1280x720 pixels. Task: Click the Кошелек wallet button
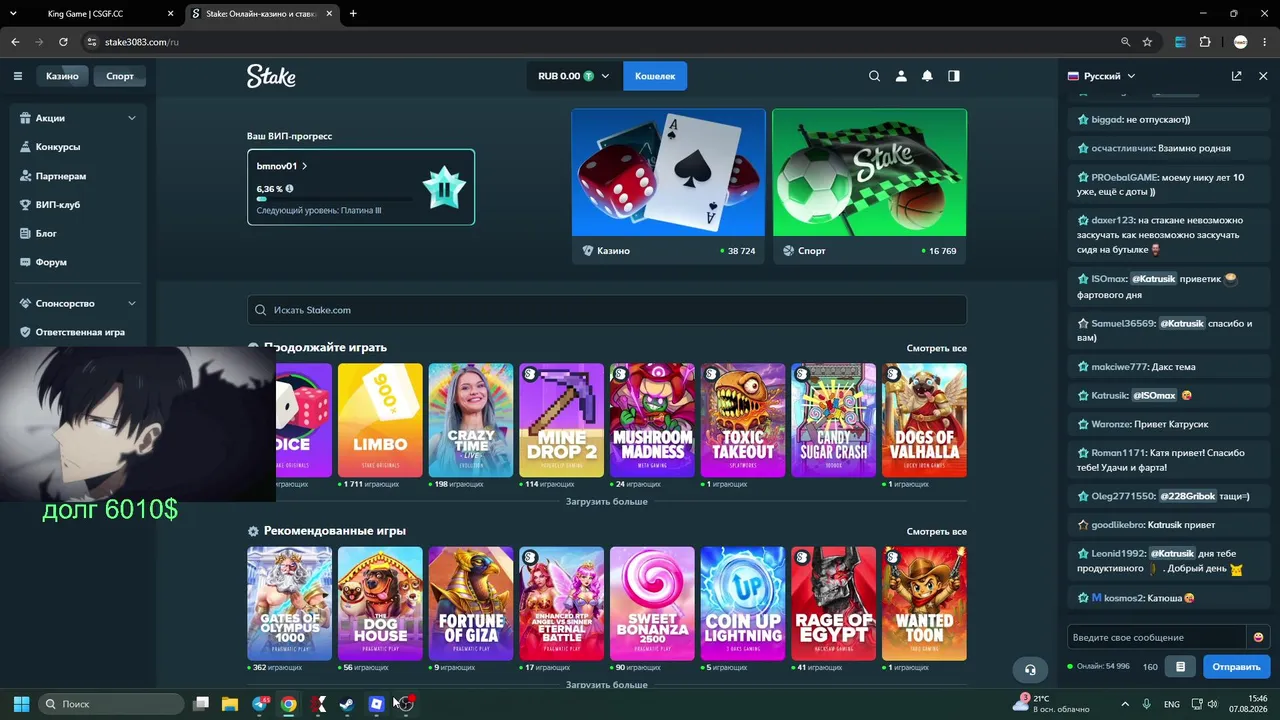(655, 76)
